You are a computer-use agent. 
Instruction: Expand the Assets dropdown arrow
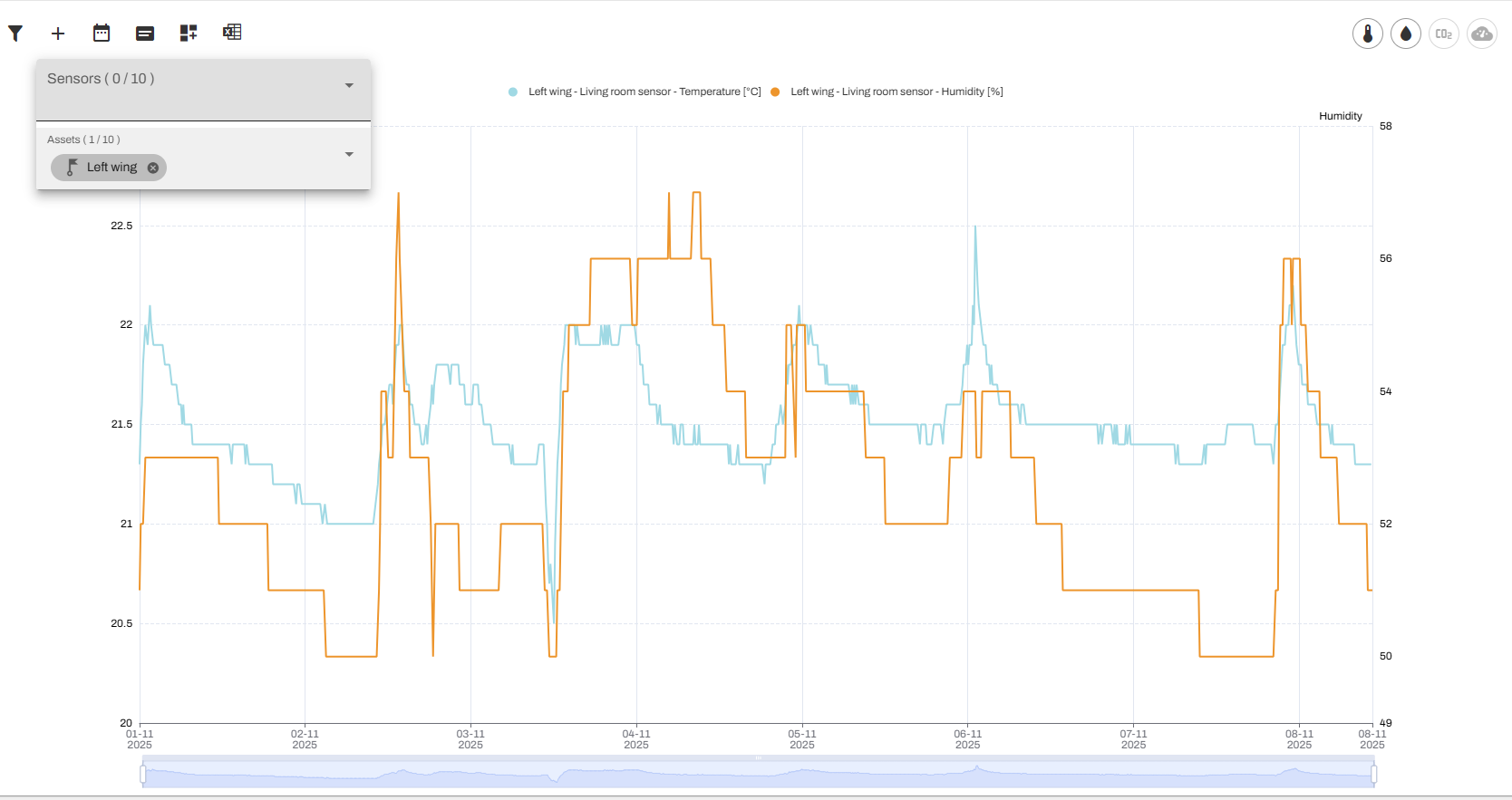[349, 154]
